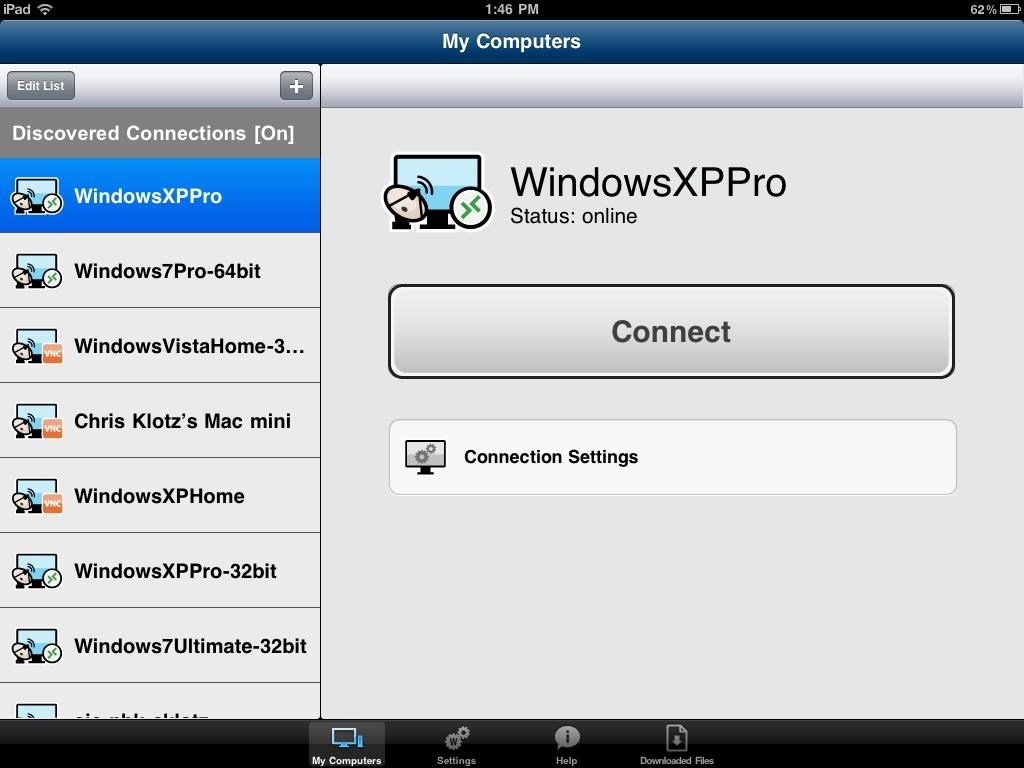Click the large WindowsXPPro computer icon in detail pane

tap(437, 191)
